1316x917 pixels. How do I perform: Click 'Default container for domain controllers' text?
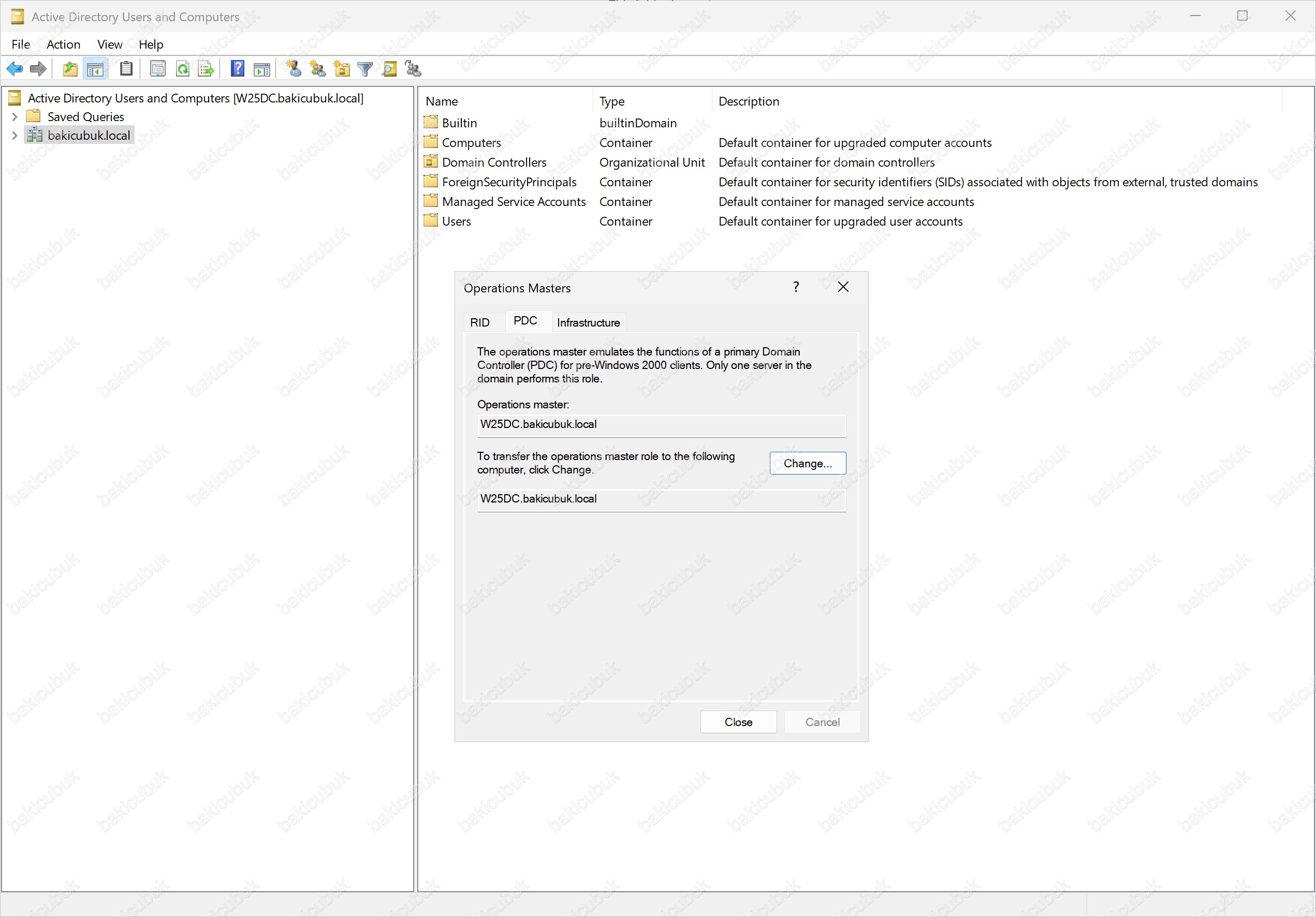click(826, 162)
